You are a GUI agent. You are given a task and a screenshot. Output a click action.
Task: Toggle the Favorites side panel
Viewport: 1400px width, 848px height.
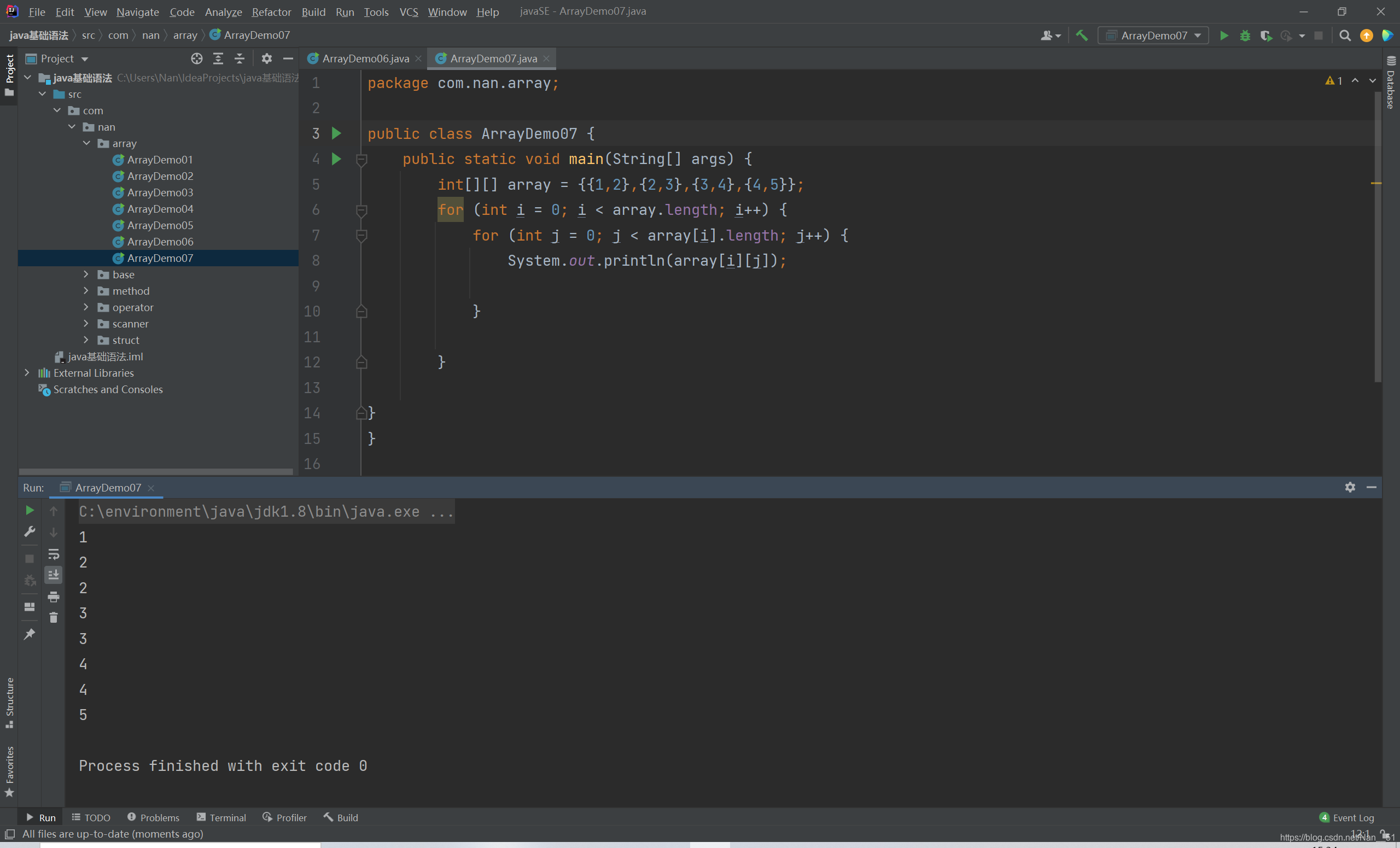tap(9, 772)
